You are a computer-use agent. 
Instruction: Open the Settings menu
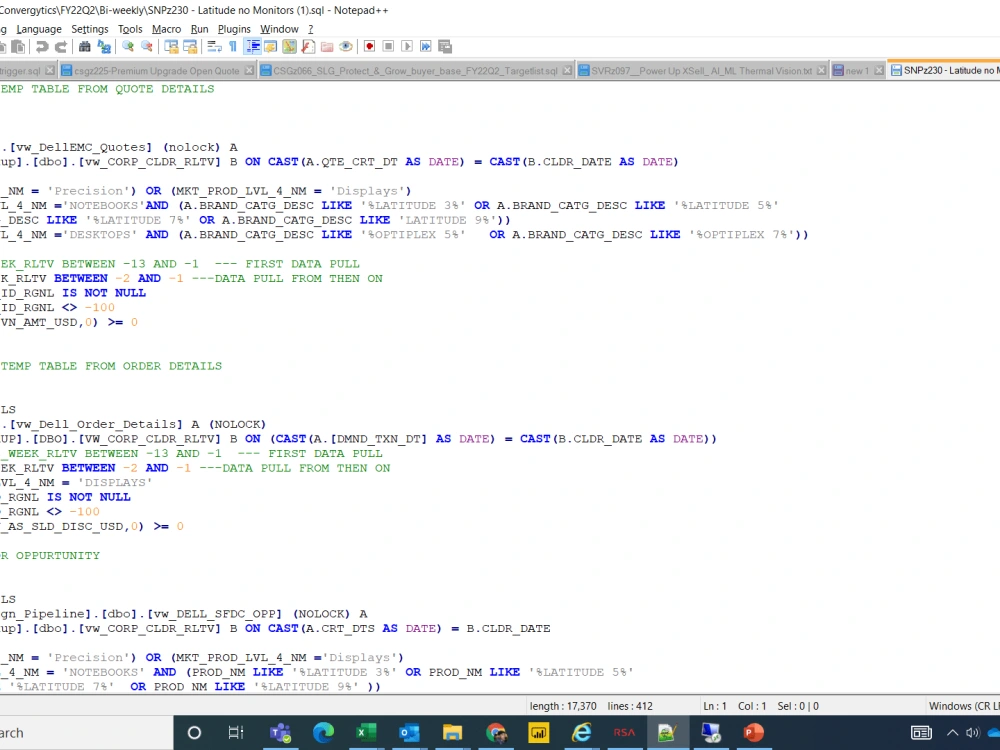tap(90, 29)
